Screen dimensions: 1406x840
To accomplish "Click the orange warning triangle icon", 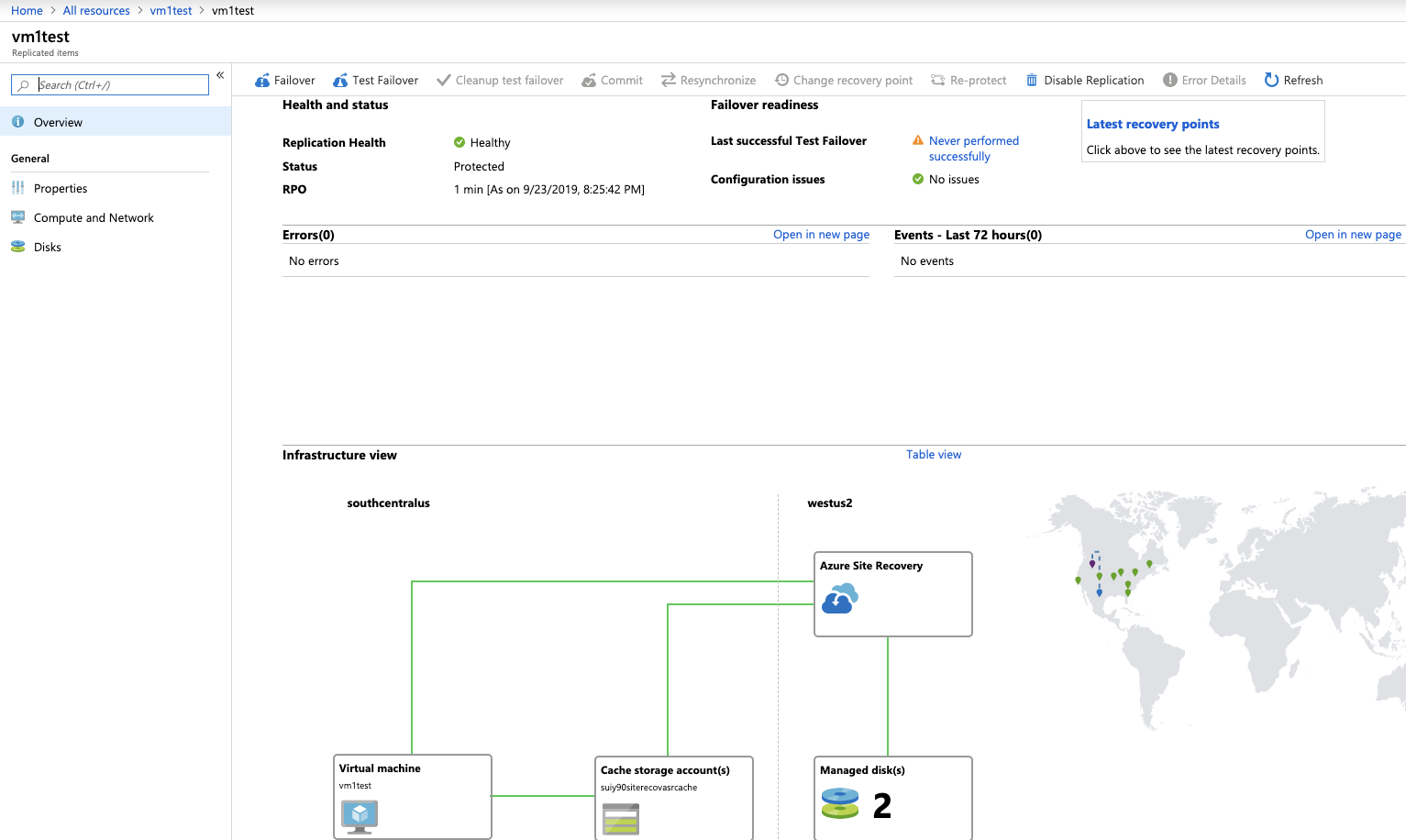I will pyautogui.click(x=918, y=140).
